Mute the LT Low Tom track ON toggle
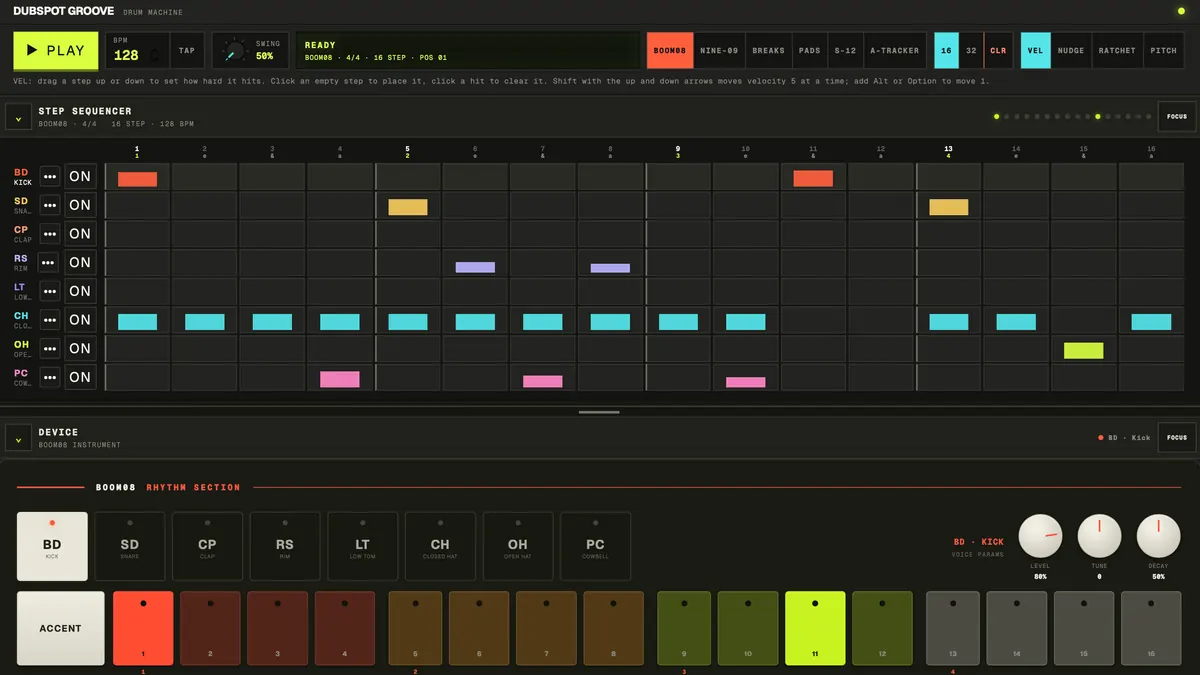The width and height of the screenshot is (1200, 675). (80, 291)
